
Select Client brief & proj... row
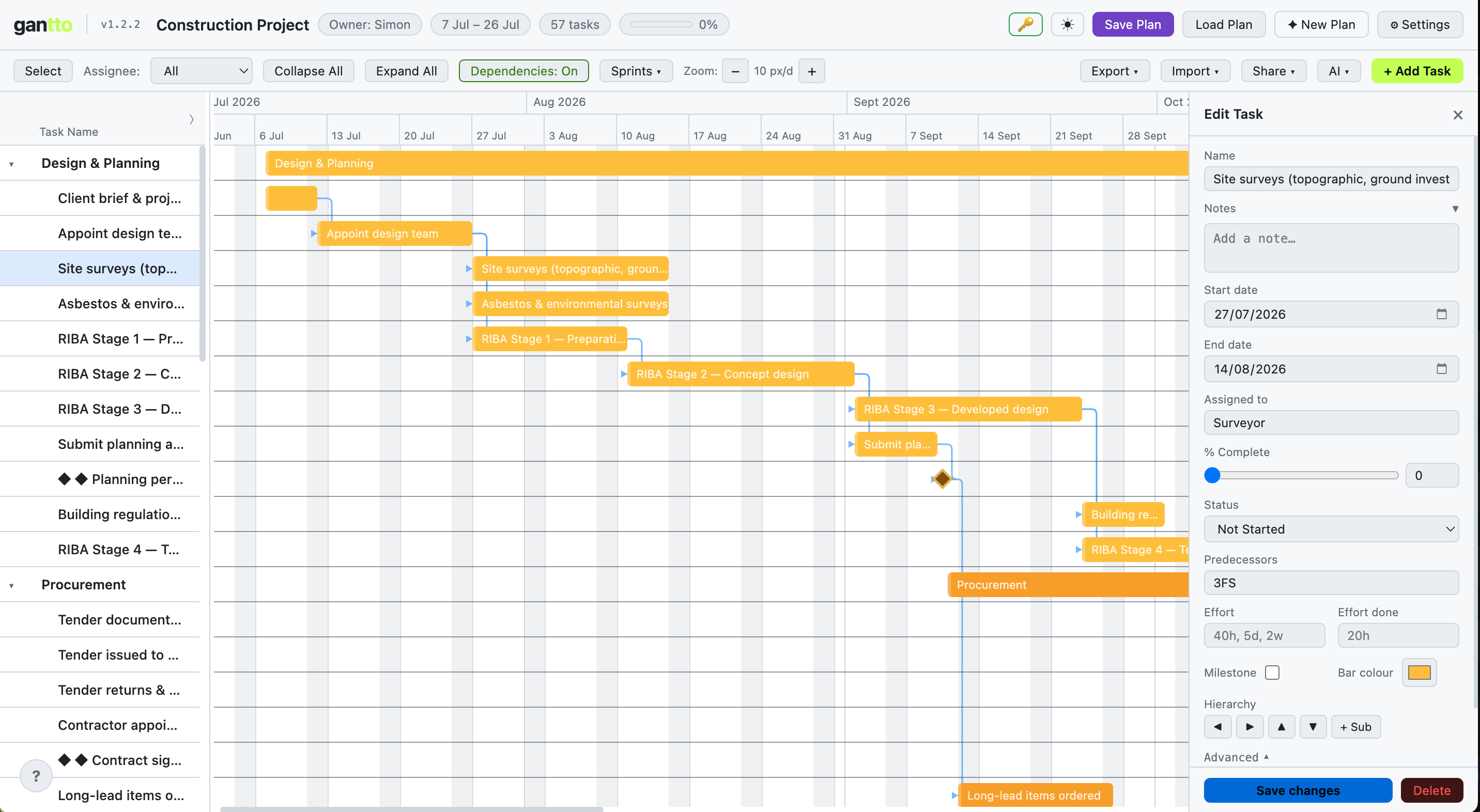coord(100,198)
